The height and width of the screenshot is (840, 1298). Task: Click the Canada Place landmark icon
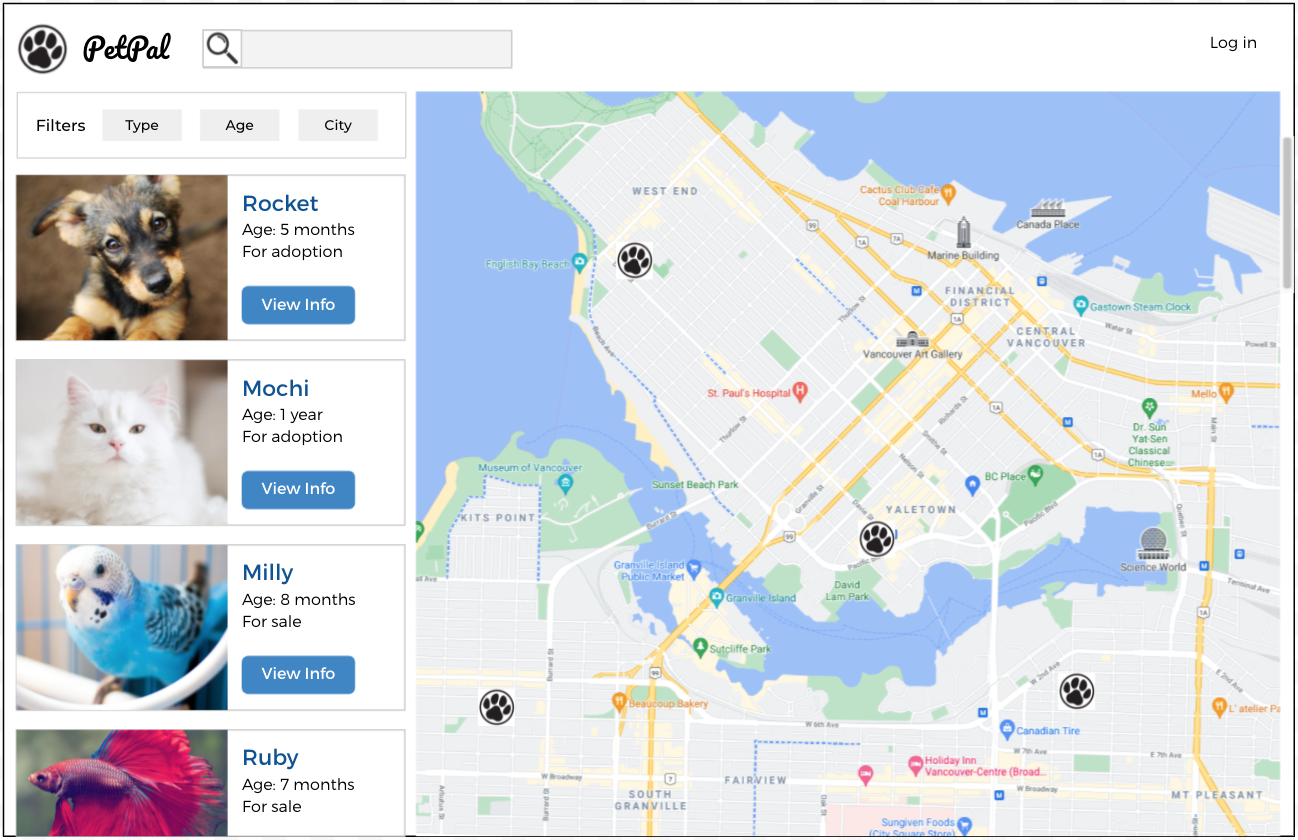(x=1047, y=208)
